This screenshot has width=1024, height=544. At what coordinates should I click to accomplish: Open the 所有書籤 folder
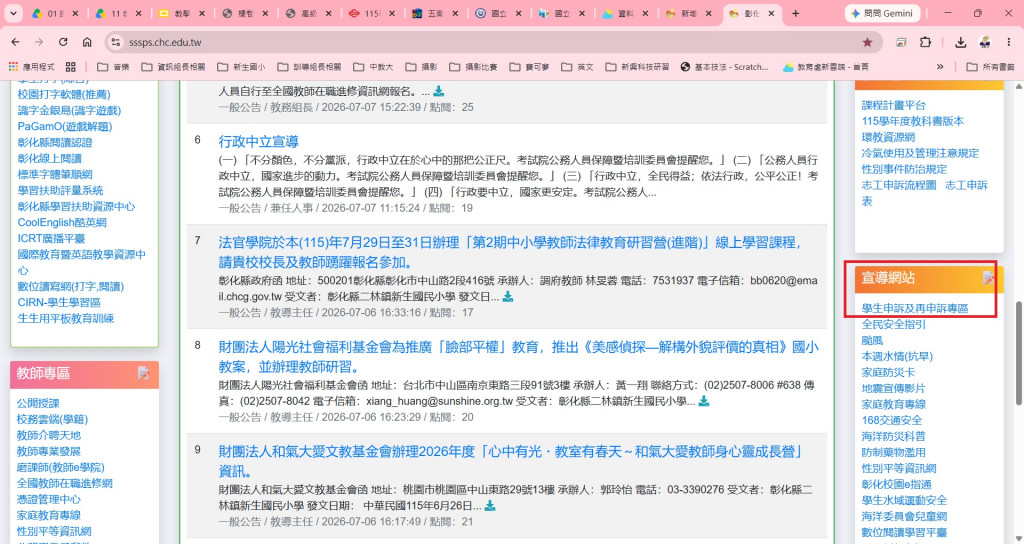(x=991, y=67)
